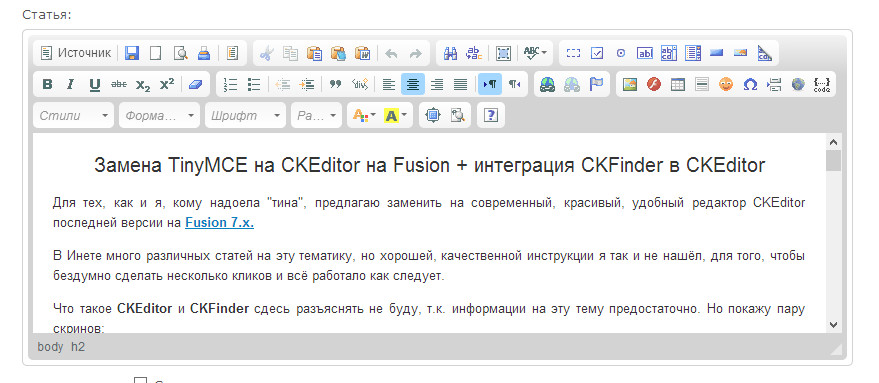Insert a Selection list field

(693, 53)
